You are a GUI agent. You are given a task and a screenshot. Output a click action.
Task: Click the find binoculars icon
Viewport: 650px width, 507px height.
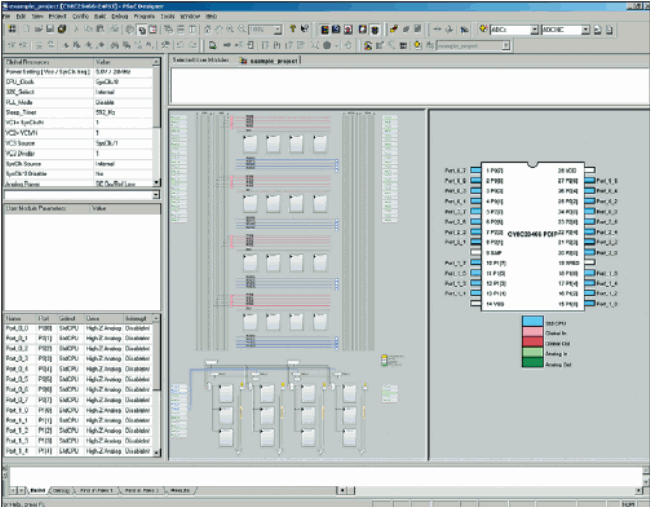pyautogui.click(x=115, y=45)
